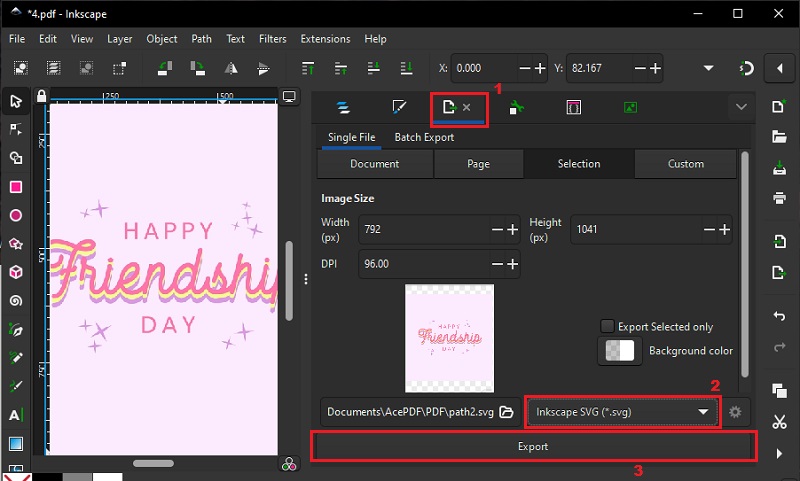Select the Shape Builder tool

pyautogui.click(x=16, y=158)
